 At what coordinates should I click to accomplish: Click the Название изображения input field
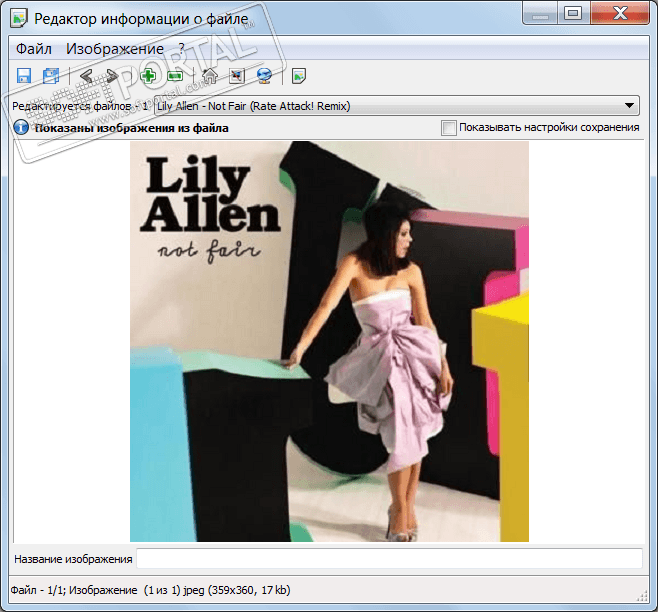pyautogui.click(x=389, y=559)
